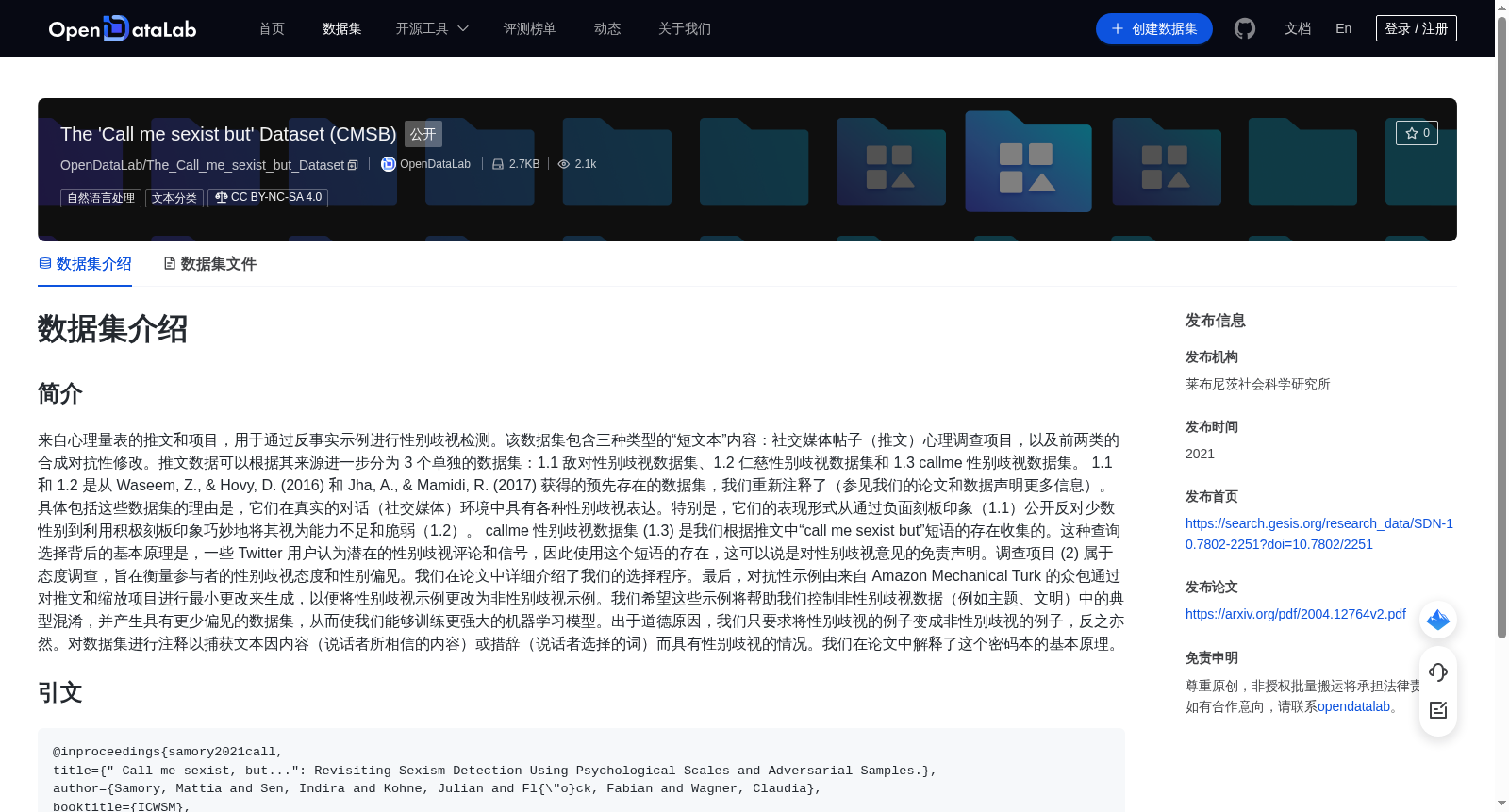Click the opendatalab contact link
Image resolution: width=1509 pixels, height=812 pixels.
click(x=1353, y=706)
